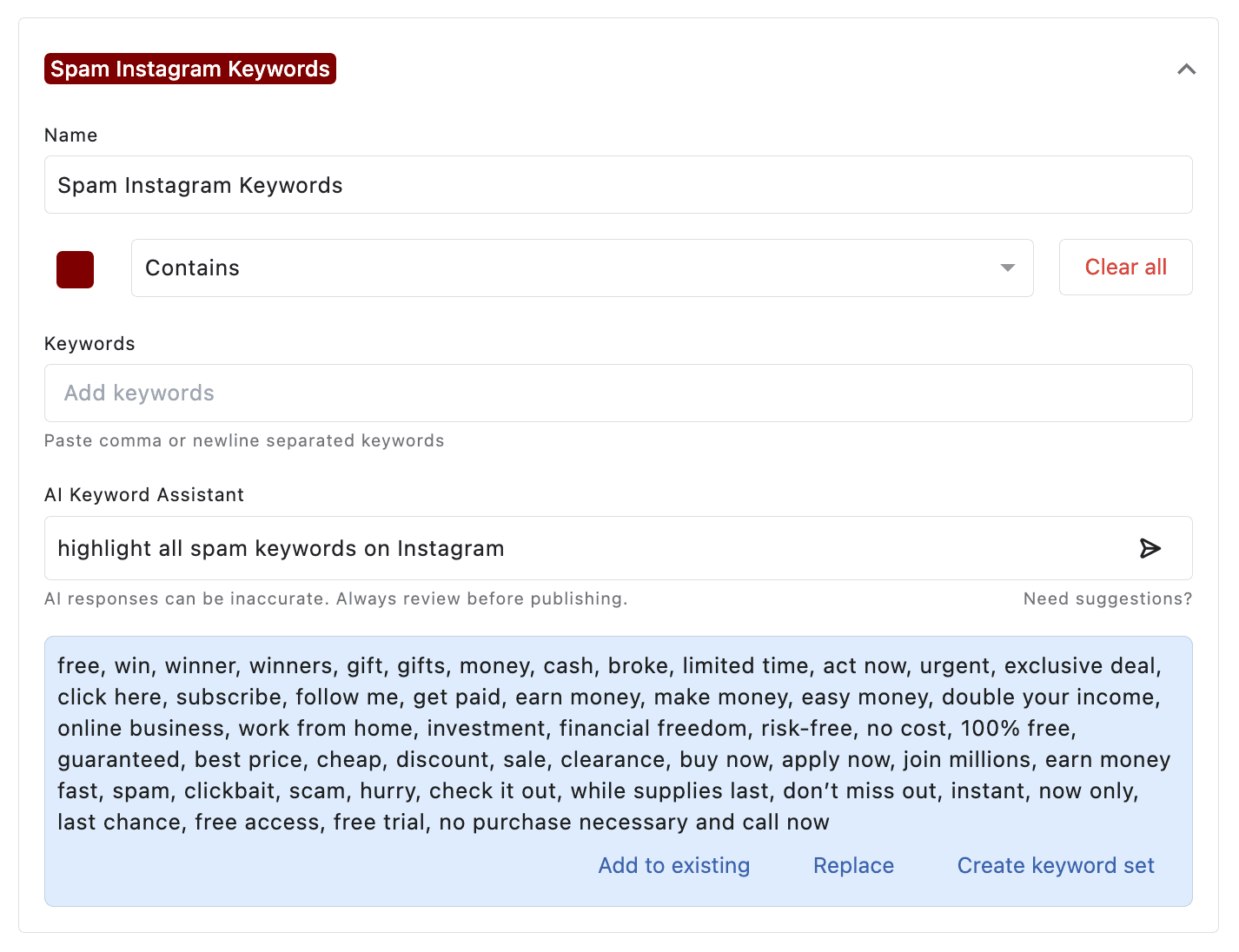
Task: Select the Replace option
Action: pos(853,866)
